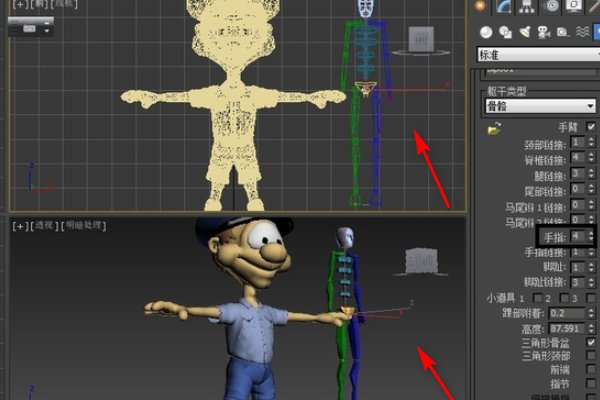Enable the 小道具 2 checkbox

[564, 297]
